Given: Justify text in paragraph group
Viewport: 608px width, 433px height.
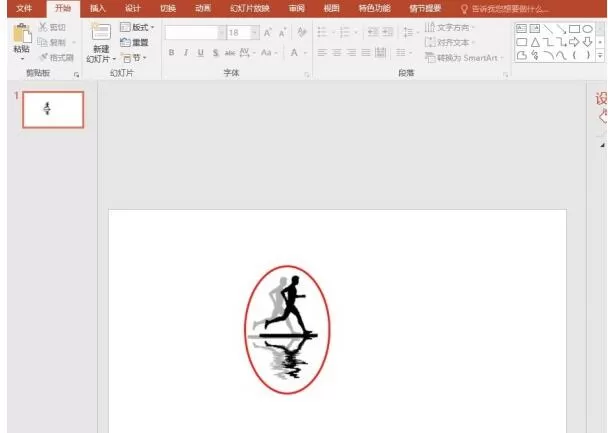Looking at the screenshot, I should point(366,52).
